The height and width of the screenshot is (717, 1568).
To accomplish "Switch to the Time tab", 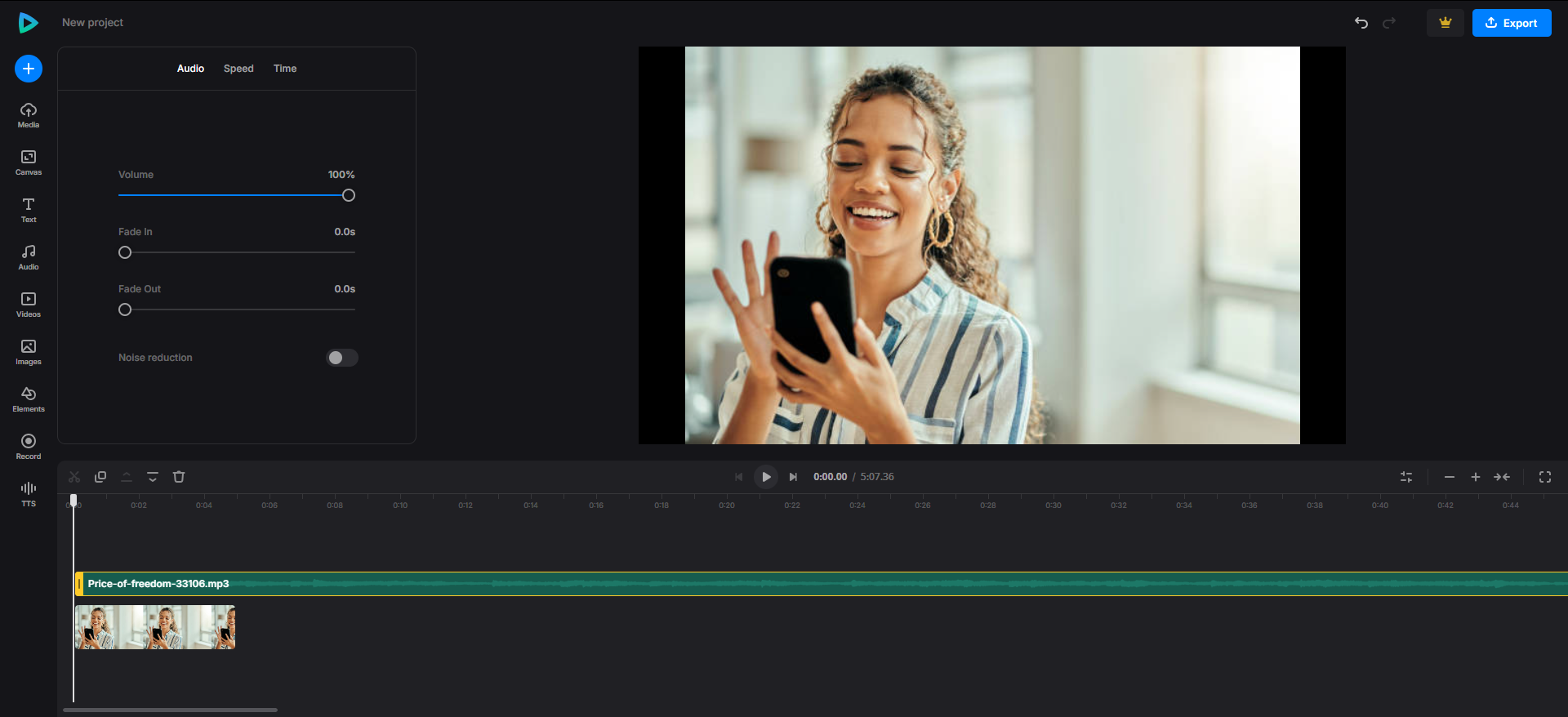I will (285, 69).
